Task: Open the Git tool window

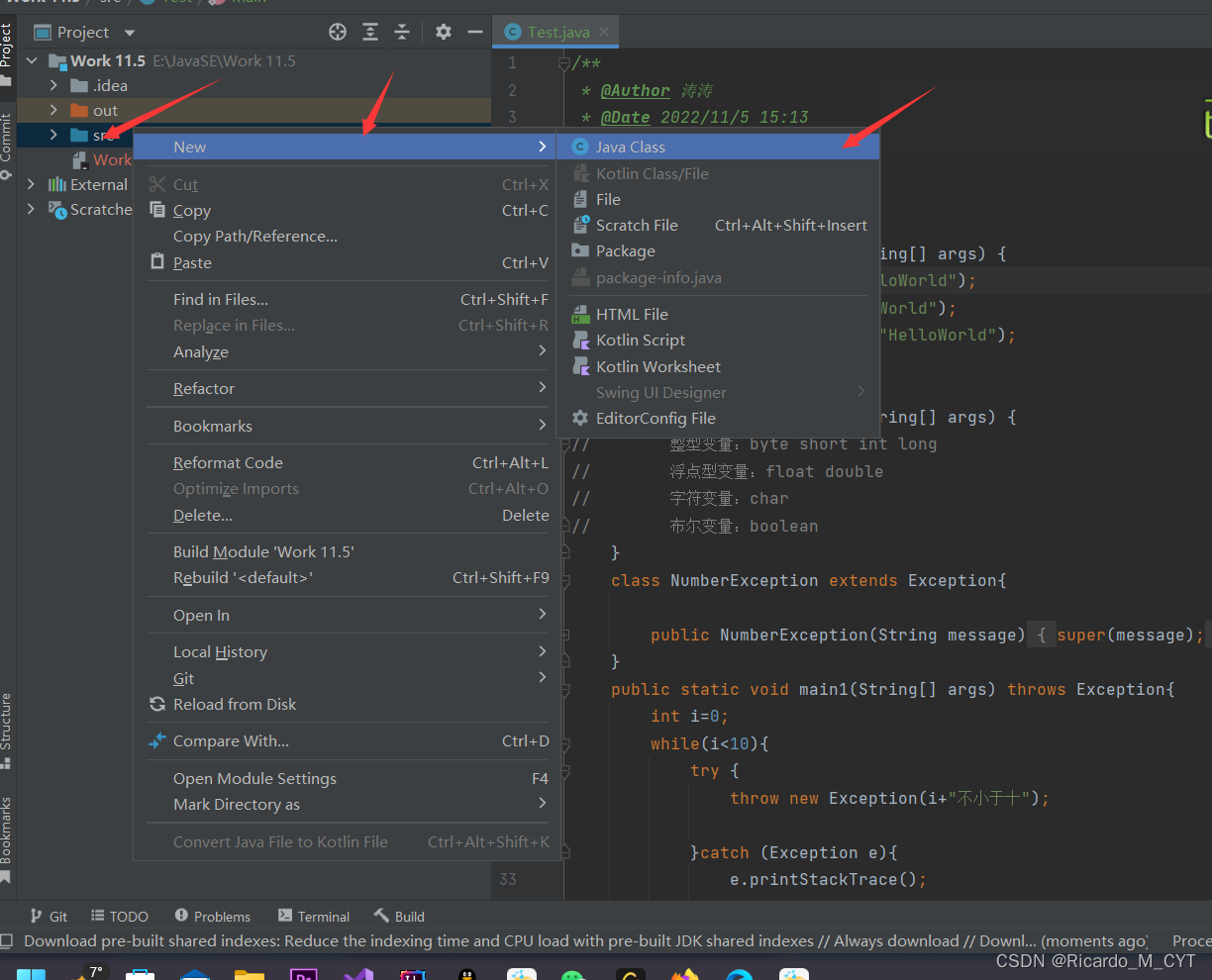Action: [x=50, y=917]
